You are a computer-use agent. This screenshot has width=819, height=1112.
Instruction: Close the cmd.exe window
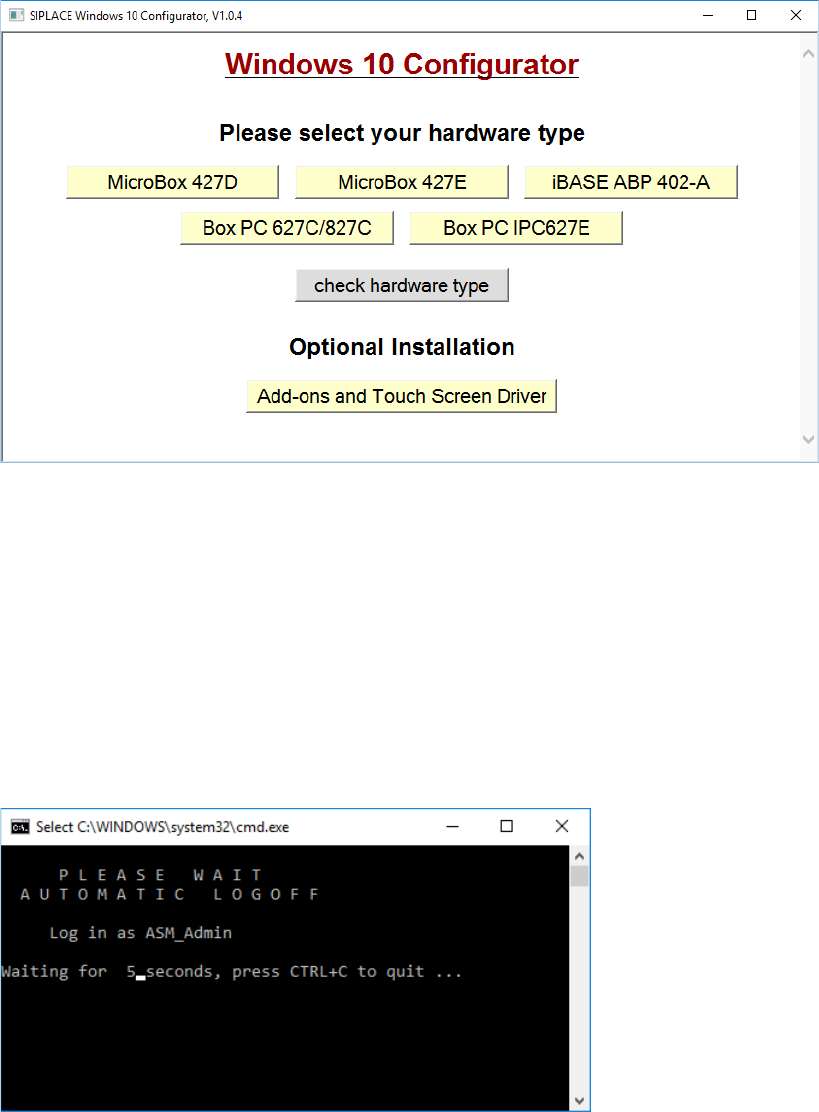tap(562, 826)
